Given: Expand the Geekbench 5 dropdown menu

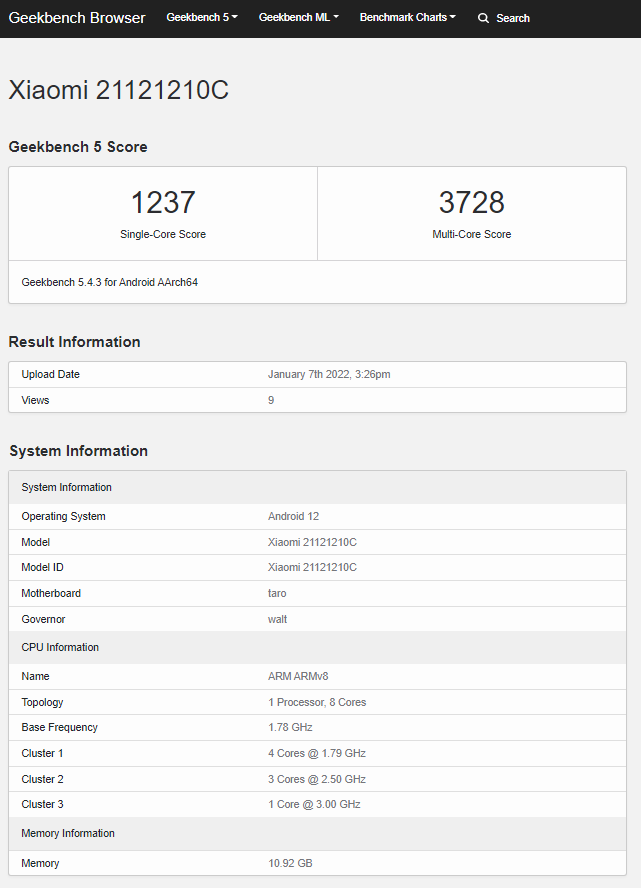Looking at the screenshot, I should tap(202, 18).
